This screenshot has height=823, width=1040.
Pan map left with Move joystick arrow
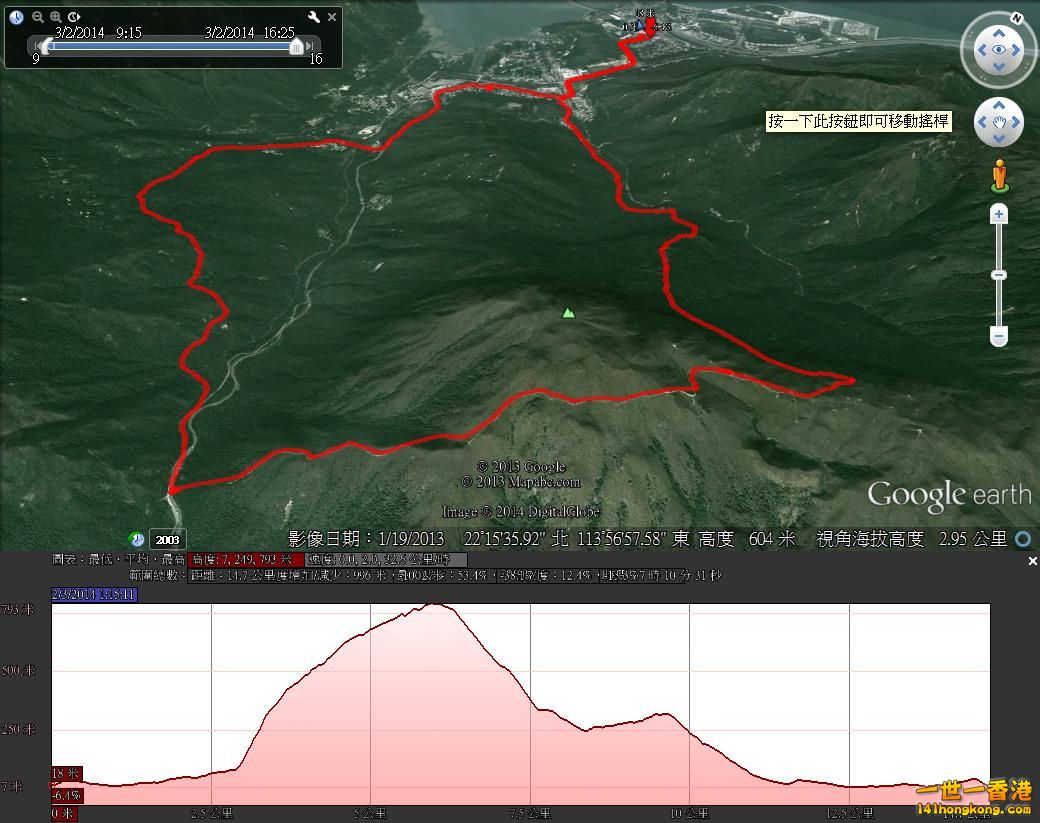(981, 123)
